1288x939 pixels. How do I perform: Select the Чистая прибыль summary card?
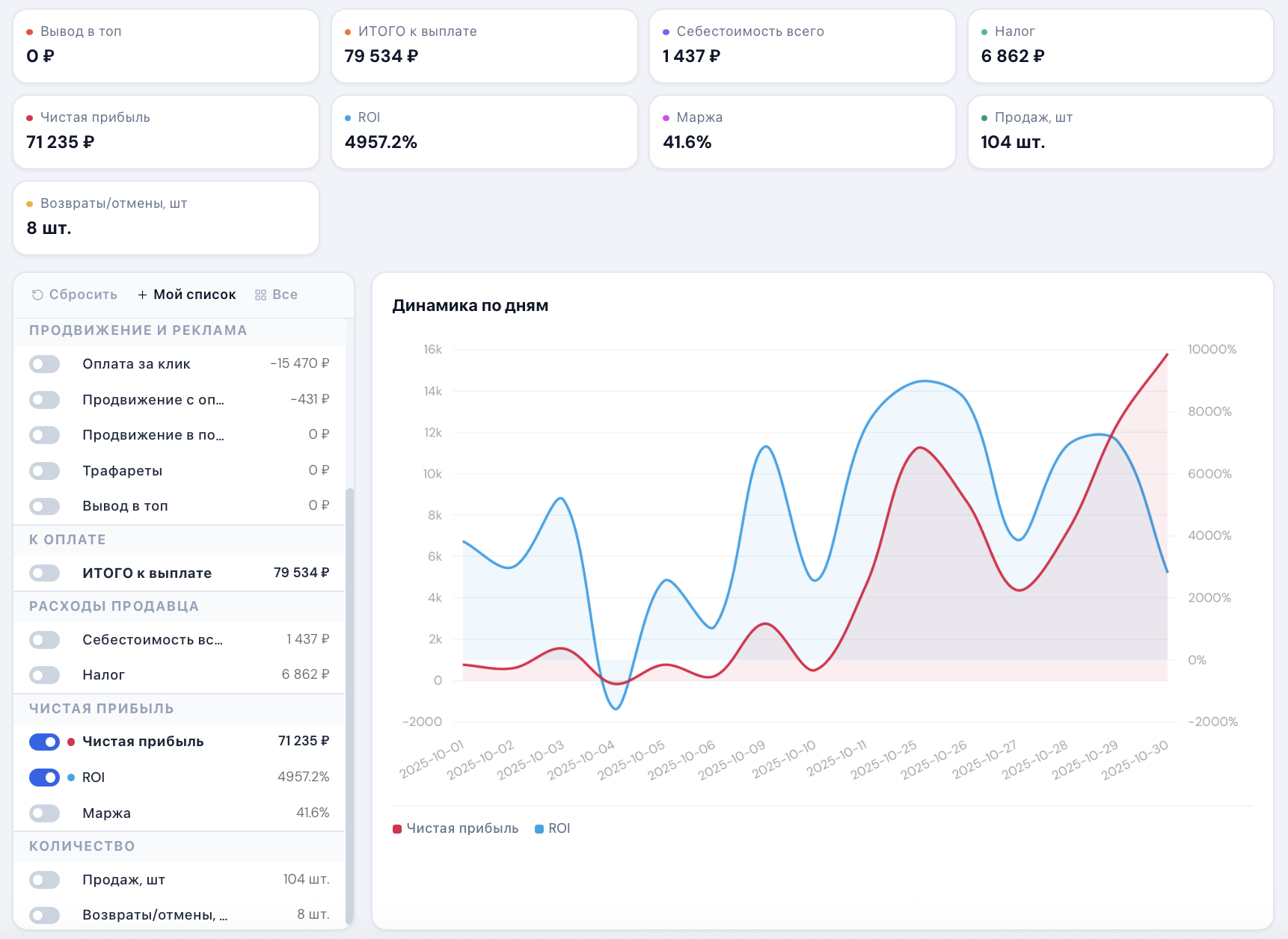(166, 132)
